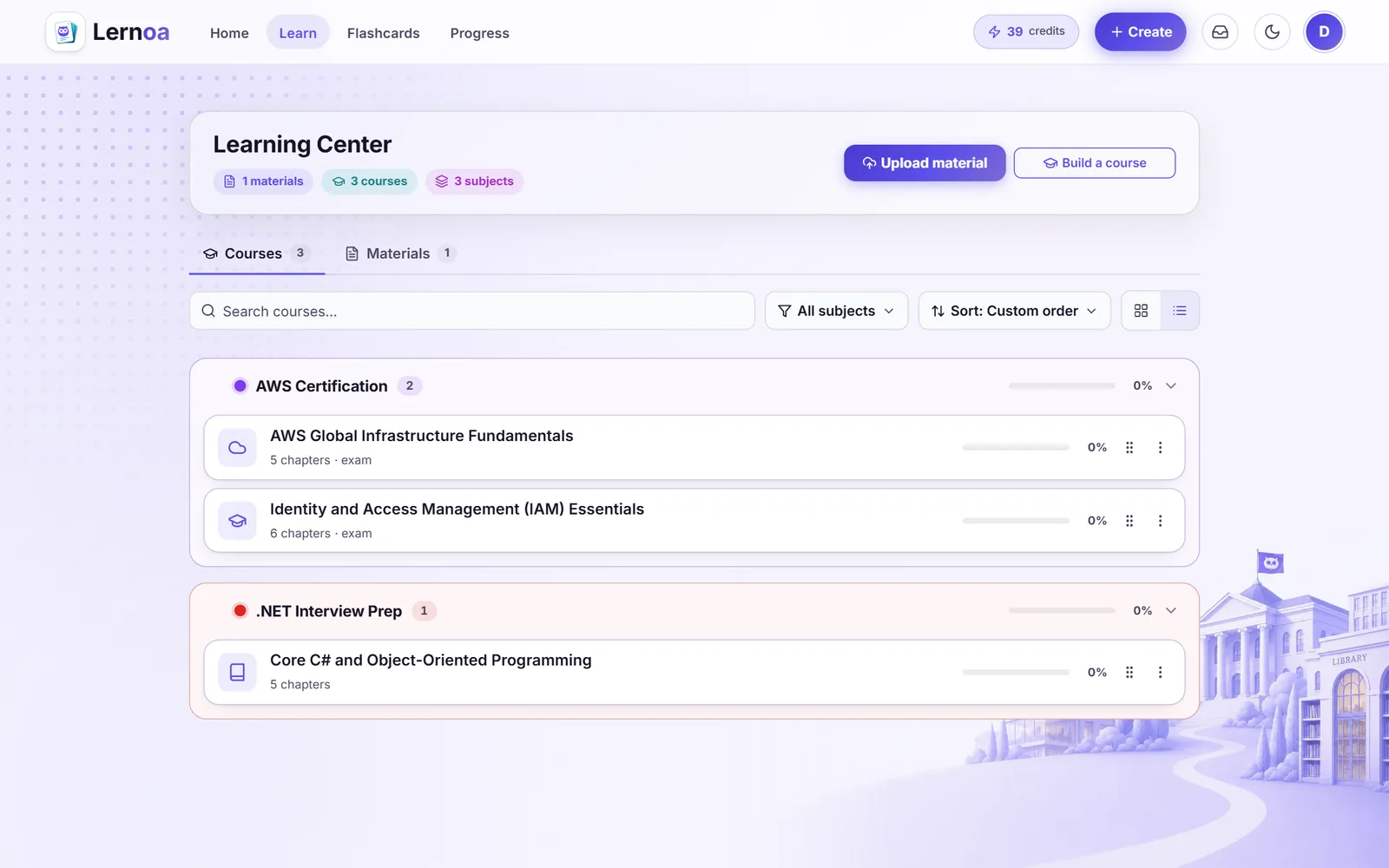This screenshot has height=868, width=1389.
Task: Click drag handle for Core C# course
Action: (1129, 672)
